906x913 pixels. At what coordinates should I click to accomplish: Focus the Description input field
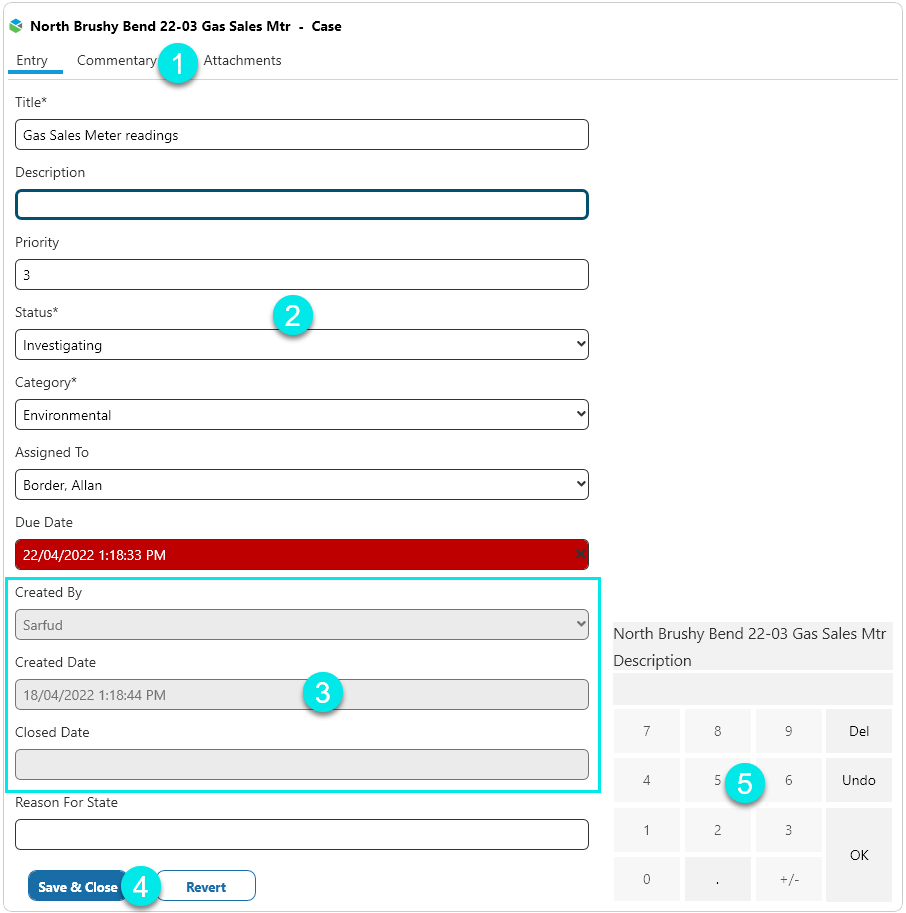coord(301,205)
